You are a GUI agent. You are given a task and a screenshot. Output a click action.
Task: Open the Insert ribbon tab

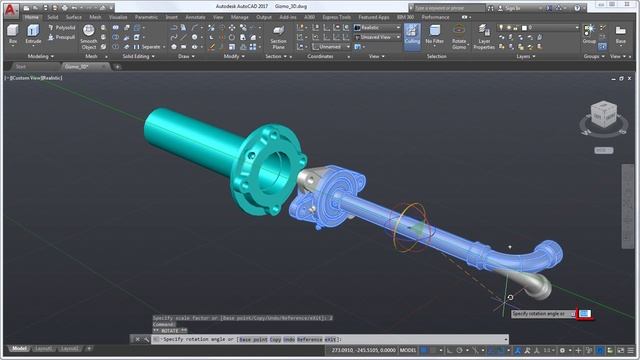[171, 17]
